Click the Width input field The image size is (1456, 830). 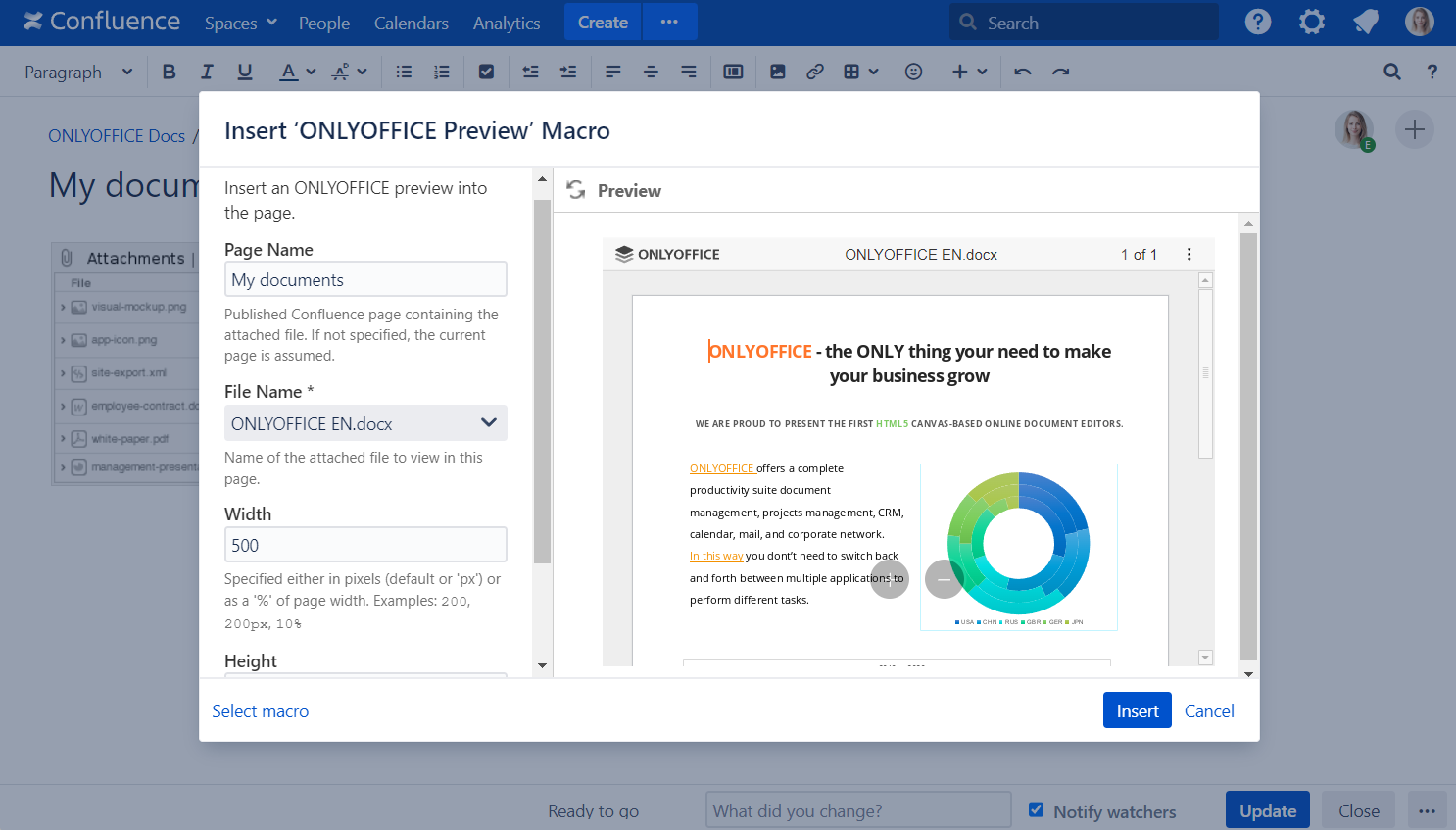[365, 545]
